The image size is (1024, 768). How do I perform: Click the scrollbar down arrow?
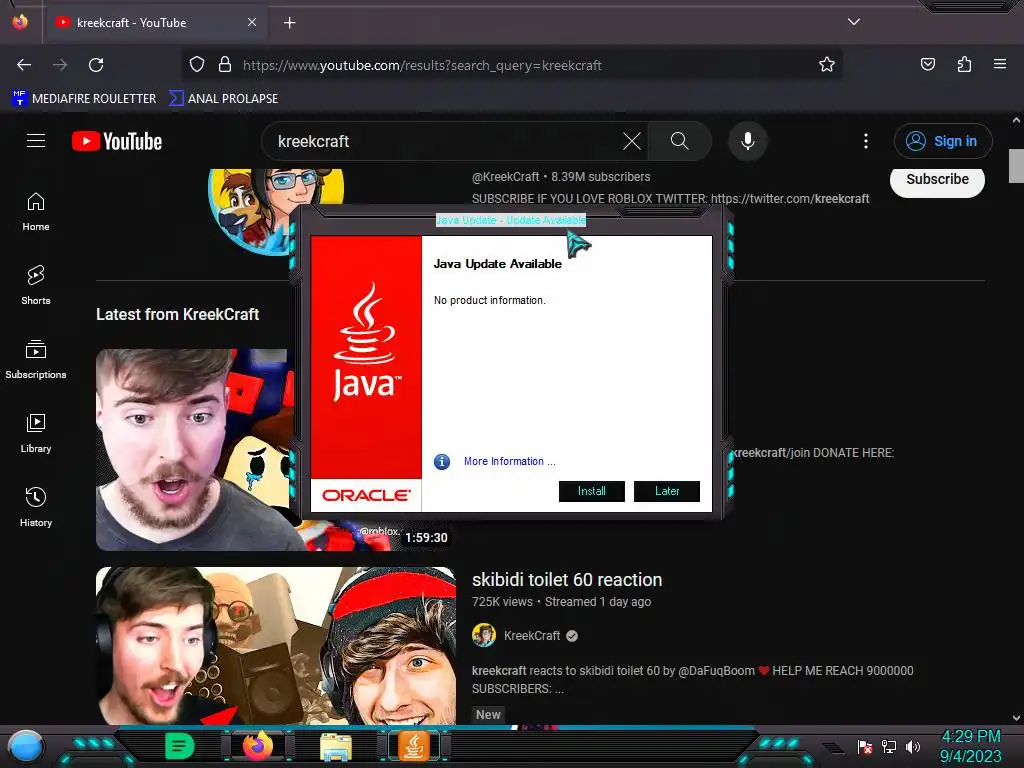pos(1016,718)
